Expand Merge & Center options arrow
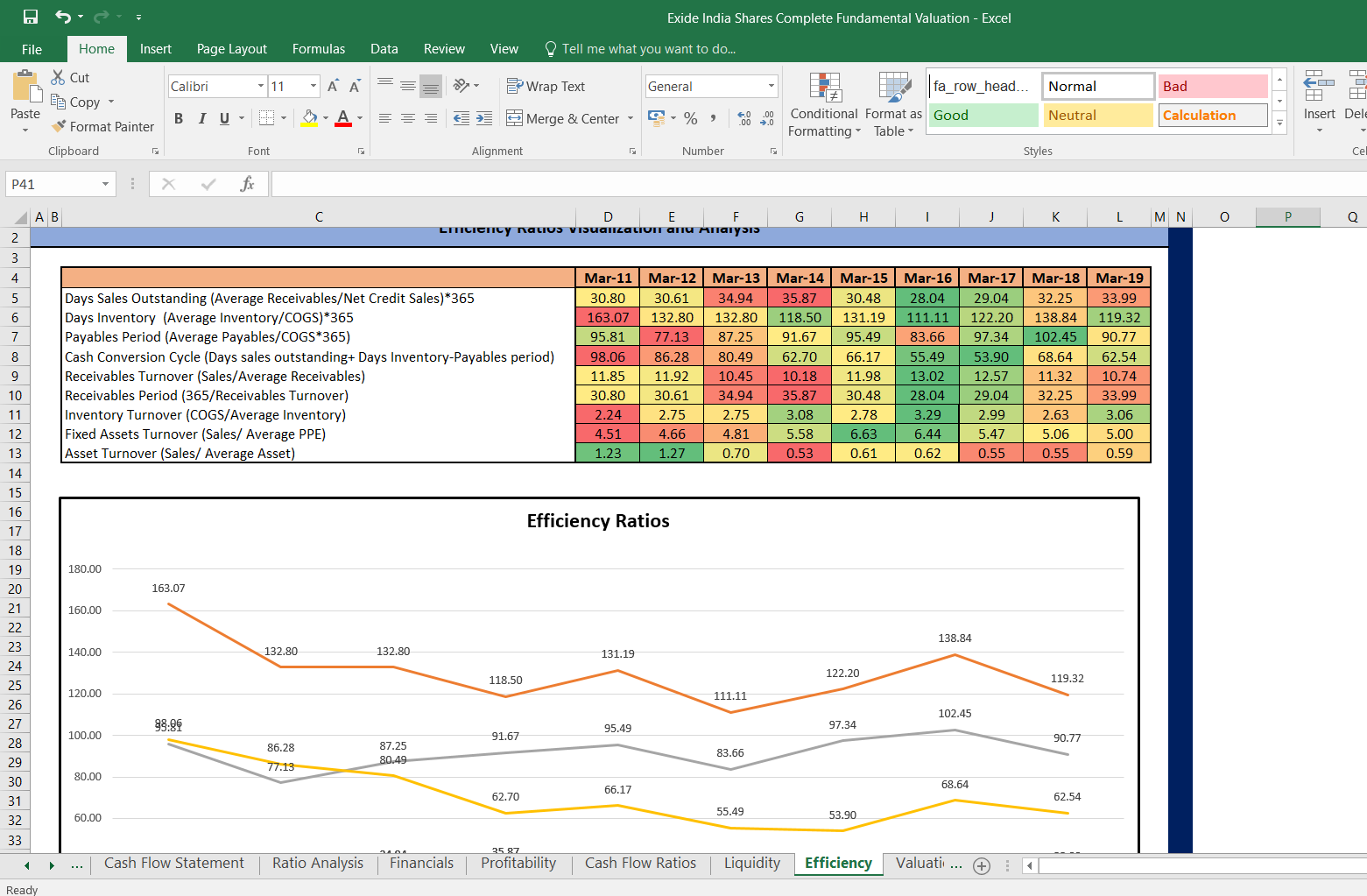 (631, 118)
